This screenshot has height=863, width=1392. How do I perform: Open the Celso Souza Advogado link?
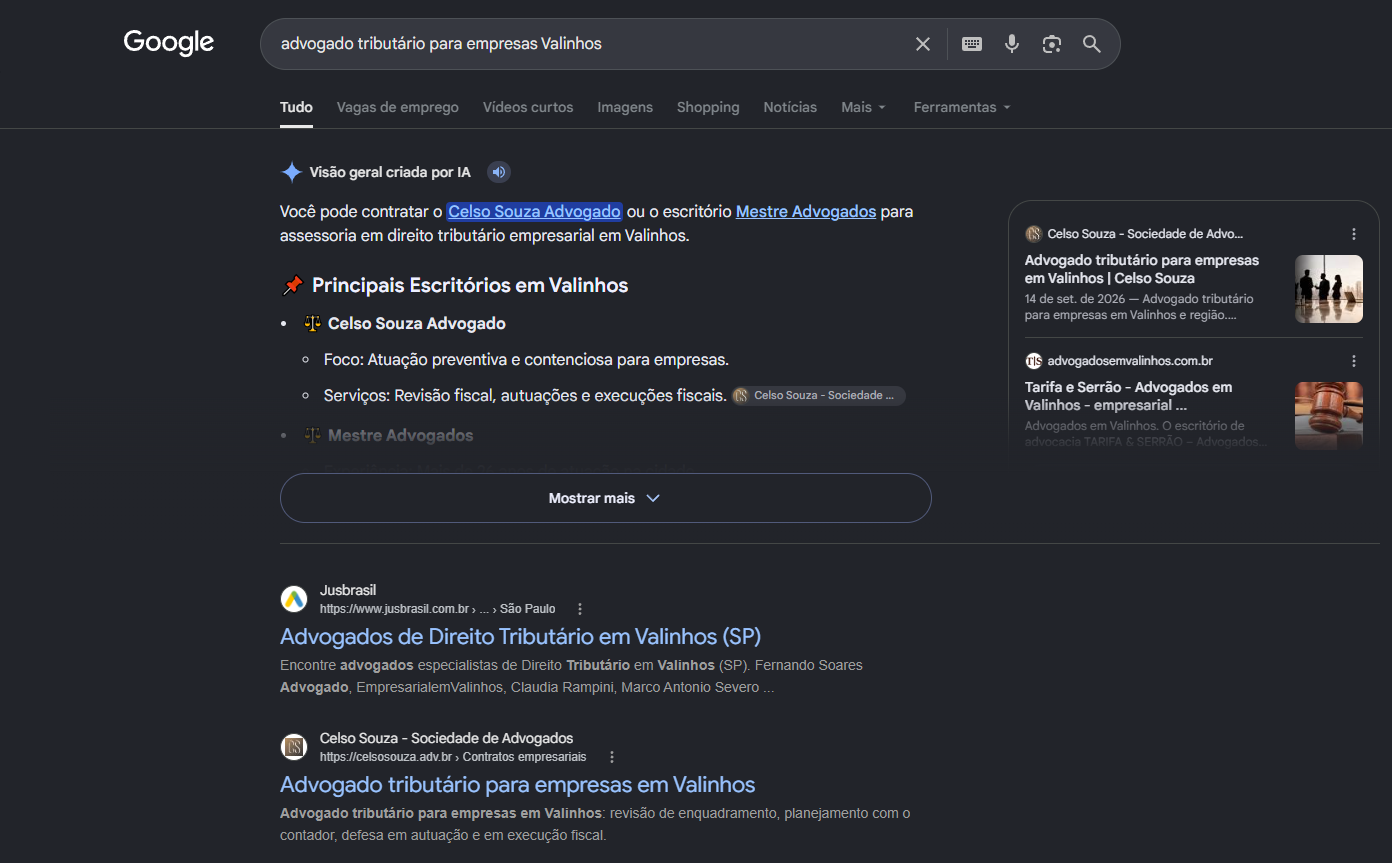pyautogui.click(x=535, y=212)
